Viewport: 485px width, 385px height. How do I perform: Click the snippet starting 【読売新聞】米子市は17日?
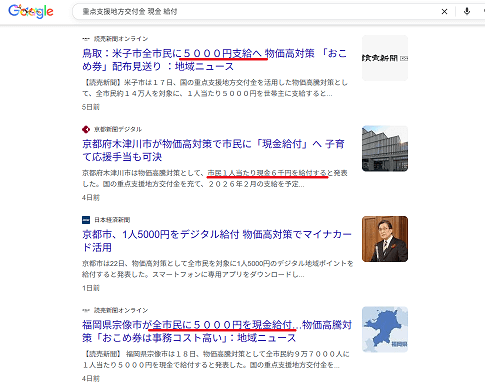(215, 88)
